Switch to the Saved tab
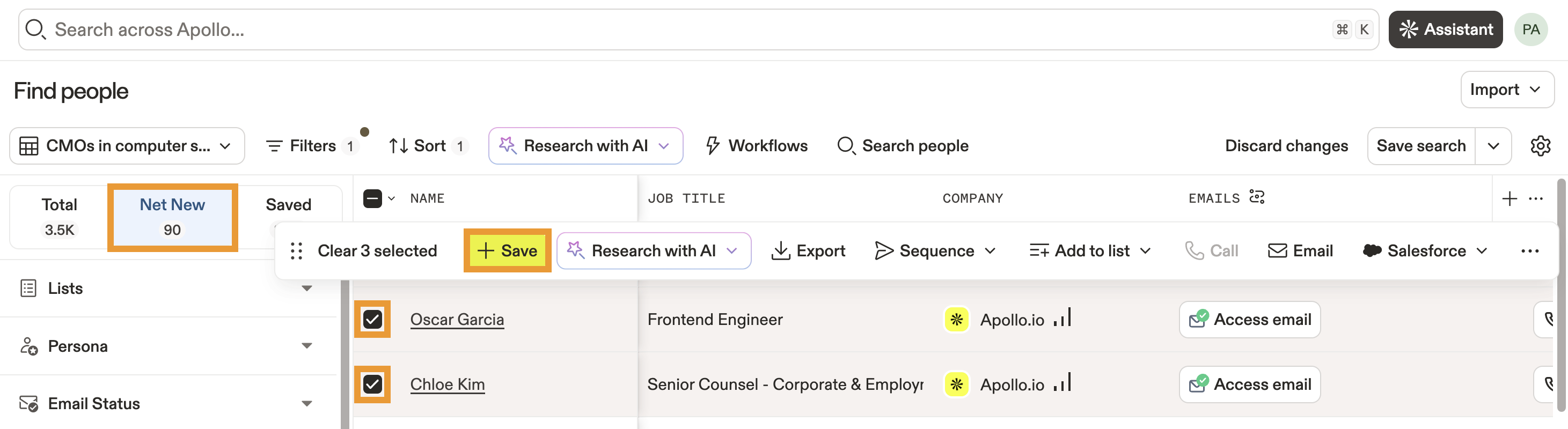Screen dimensions: 1568x429 click(289, 205)
